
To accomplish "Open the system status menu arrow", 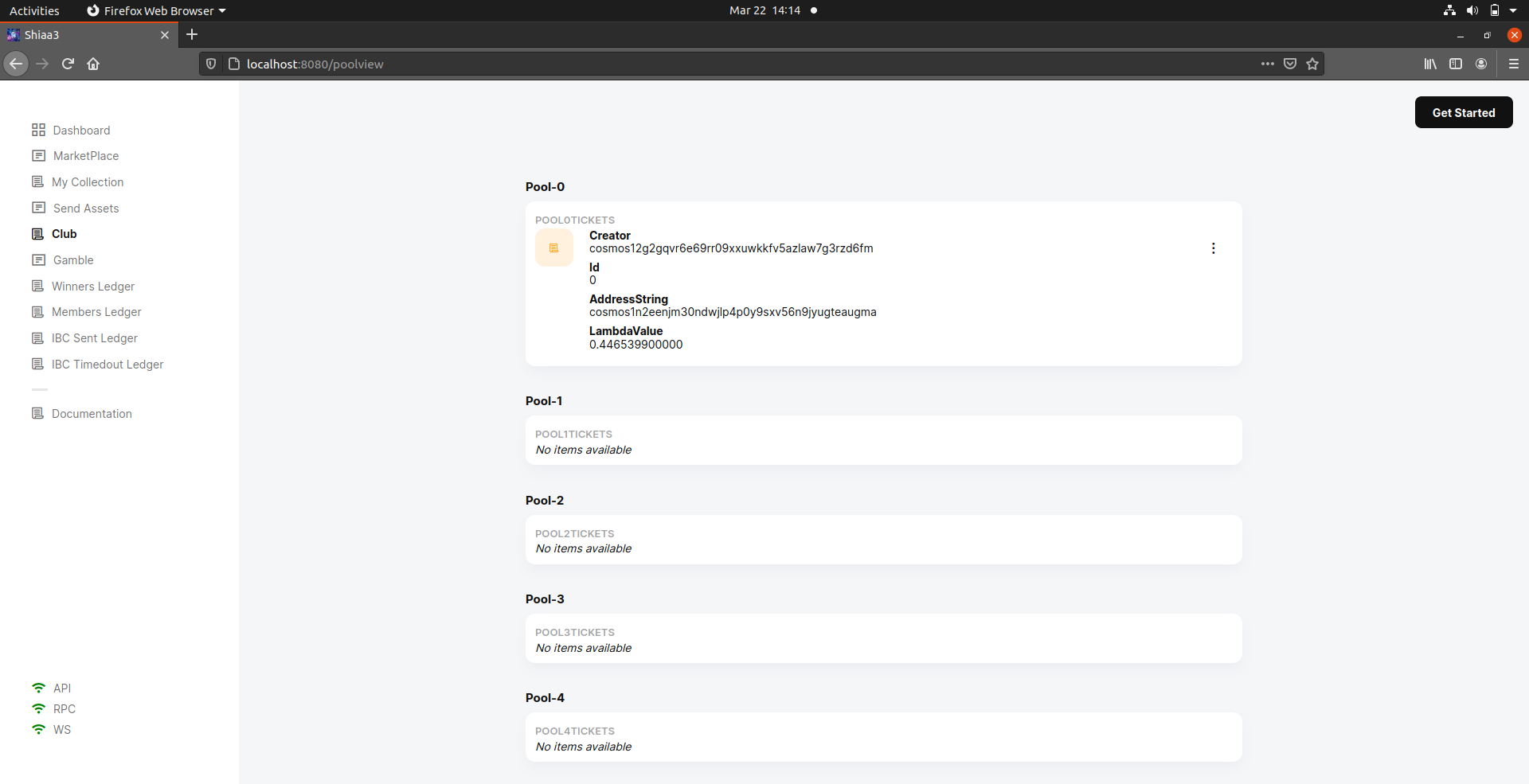I will point(1513,10).
